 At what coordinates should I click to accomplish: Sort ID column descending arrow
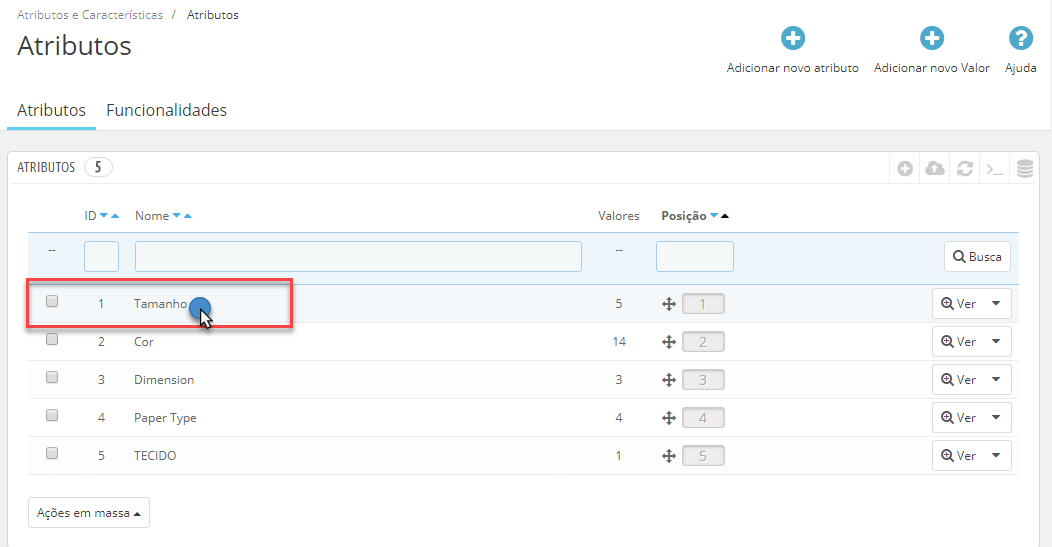tap(103, 215)
